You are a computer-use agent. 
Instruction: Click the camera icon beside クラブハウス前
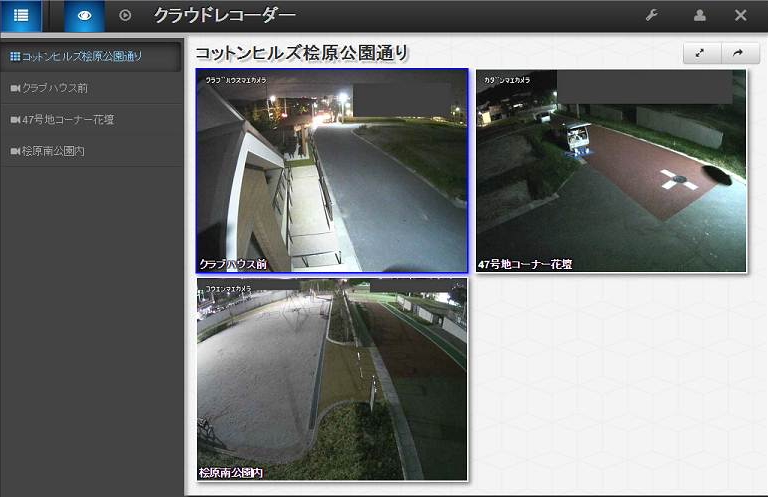pyautogui.click(x=14, y=88)
